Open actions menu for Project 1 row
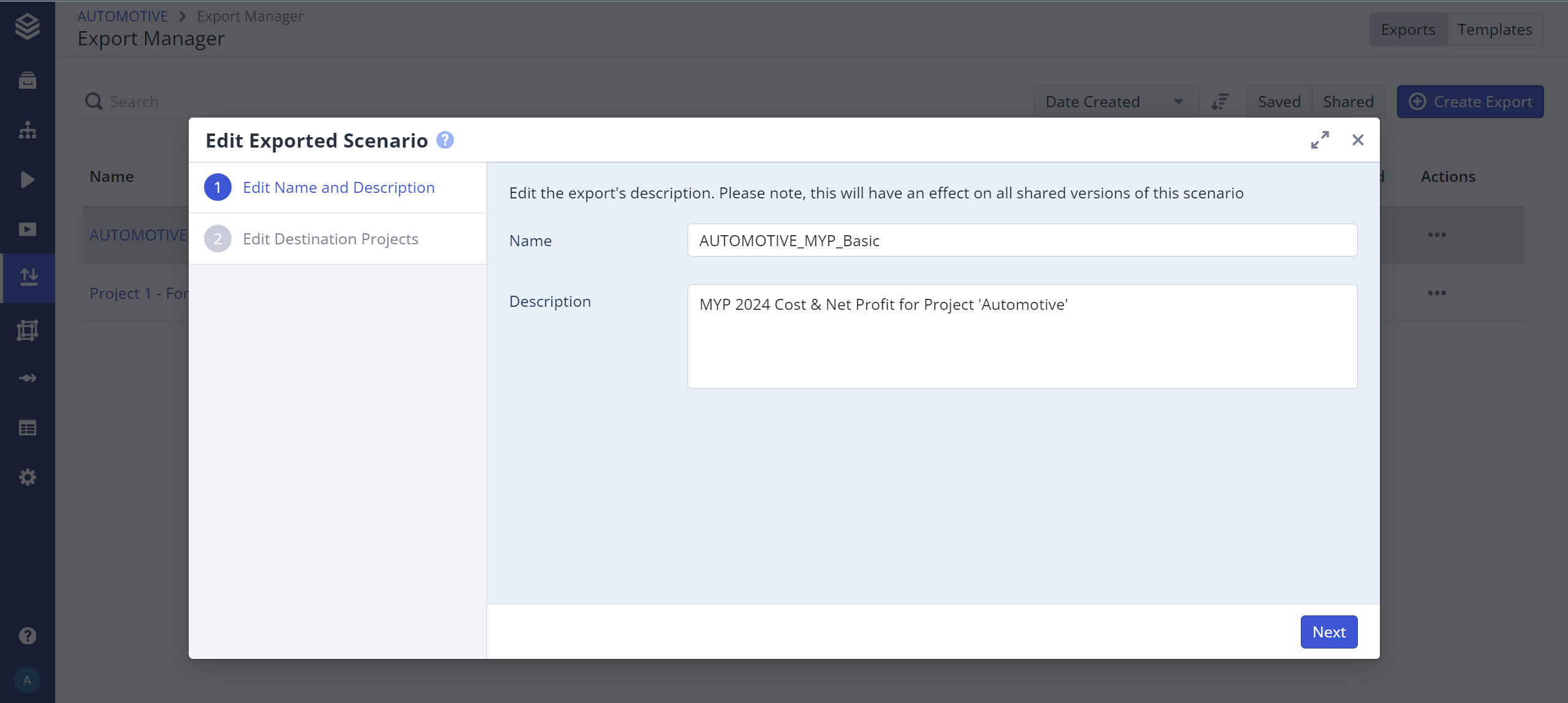The image size is (1568, 703). (1436, 293)
